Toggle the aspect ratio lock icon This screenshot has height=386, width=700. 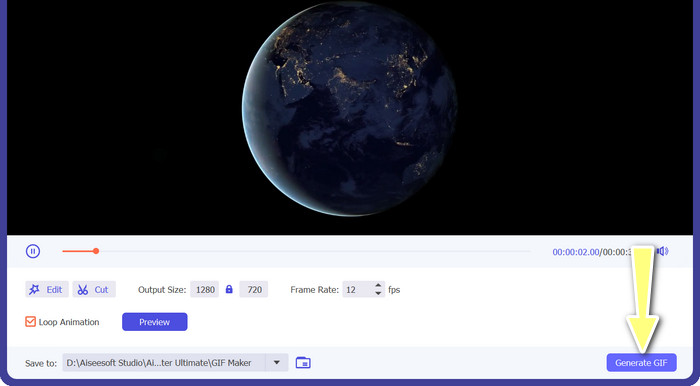coord(229,289)
